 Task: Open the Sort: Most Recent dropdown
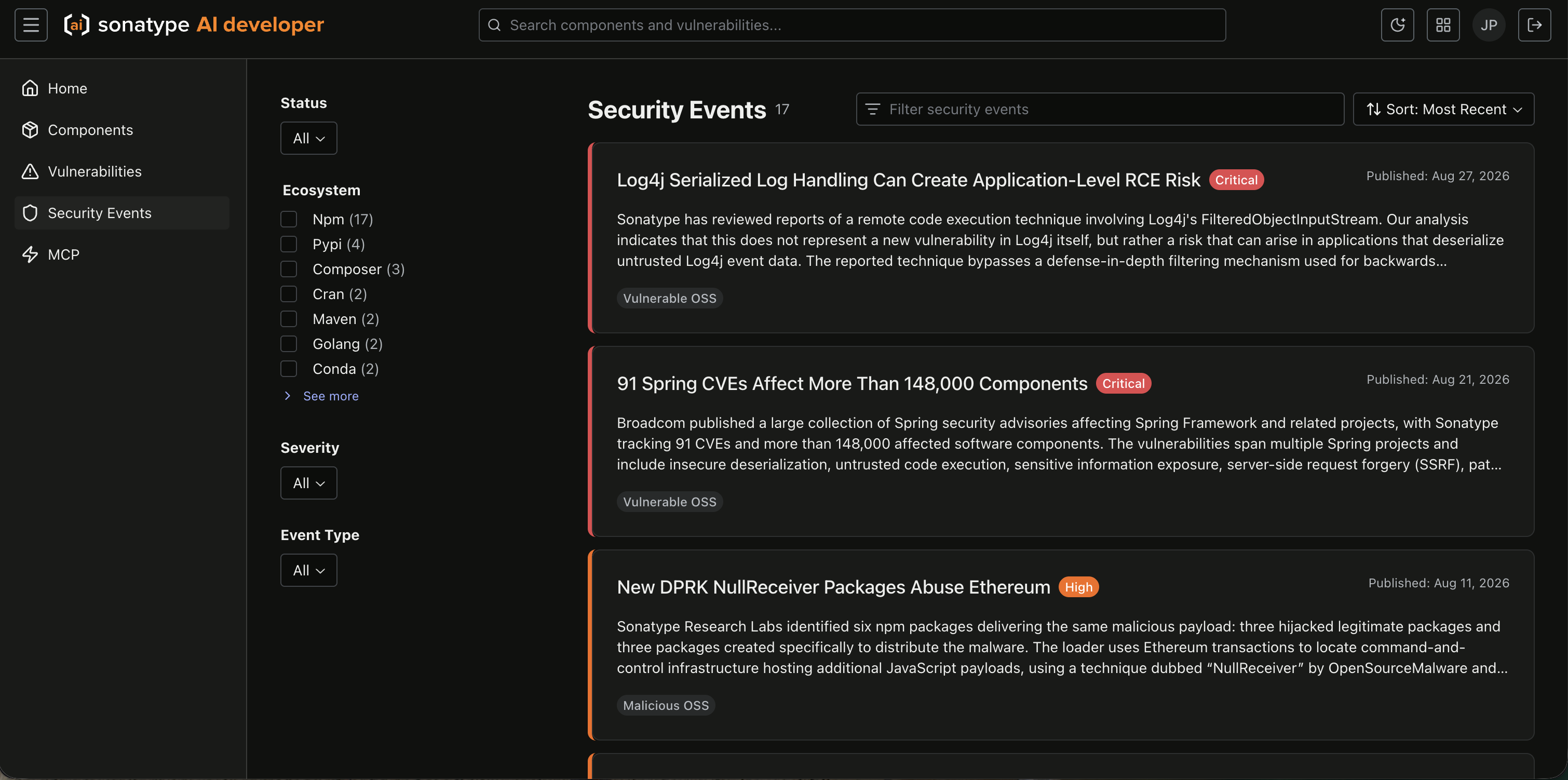pyautogui.click(x=1443, y=109)
